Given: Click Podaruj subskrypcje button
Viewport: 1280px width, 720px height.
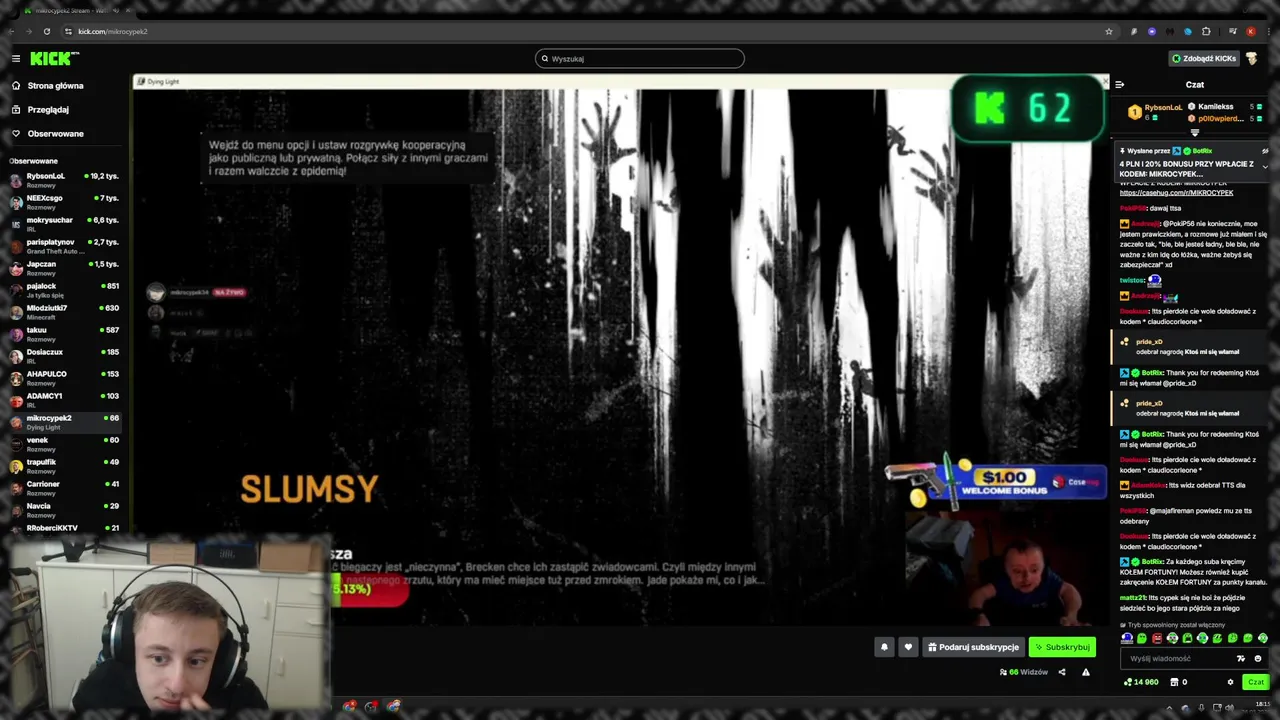Looking at the screenshot, I should coord(973,647).
